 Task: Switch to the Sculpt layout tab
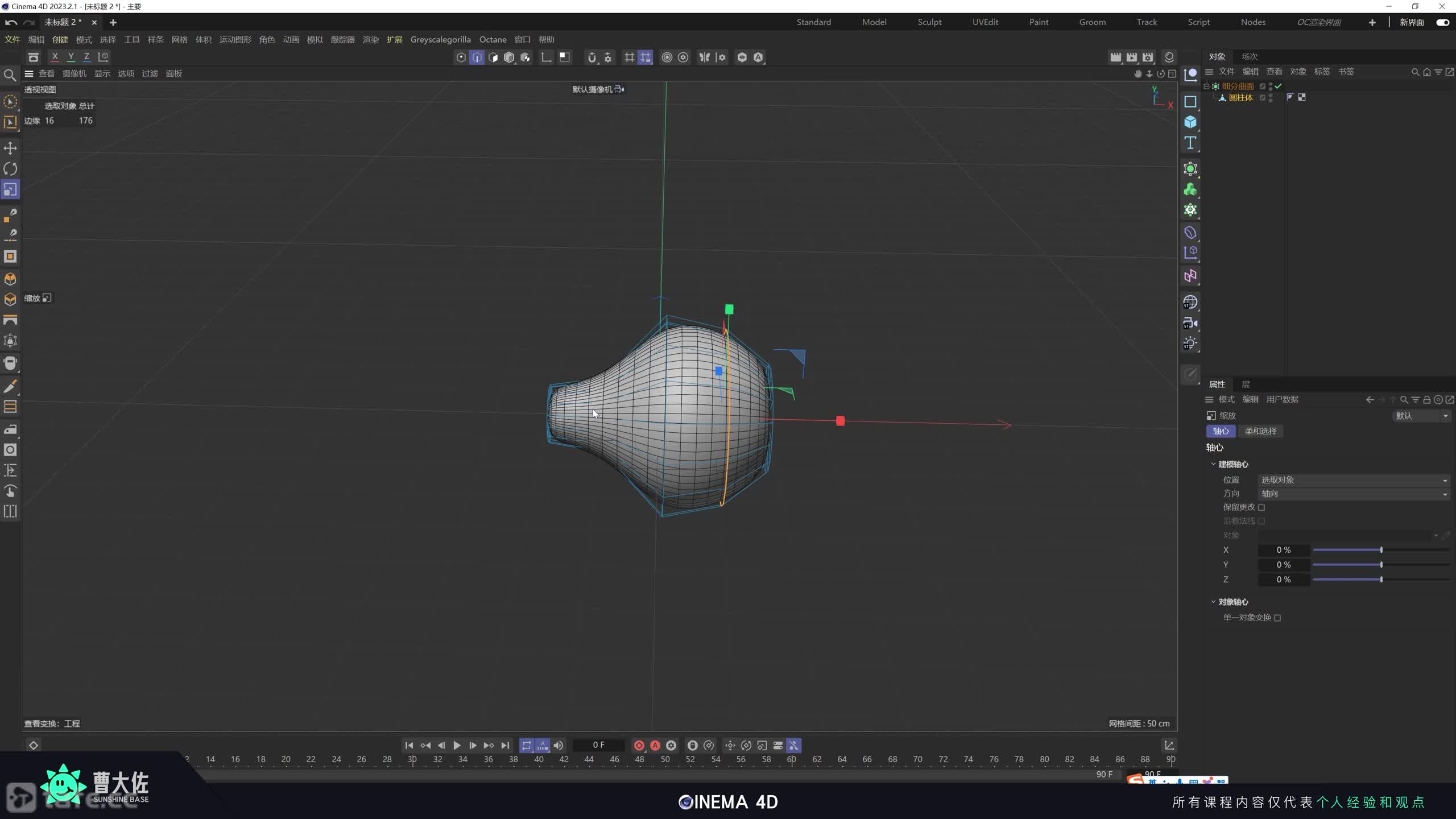click(929, 22)
